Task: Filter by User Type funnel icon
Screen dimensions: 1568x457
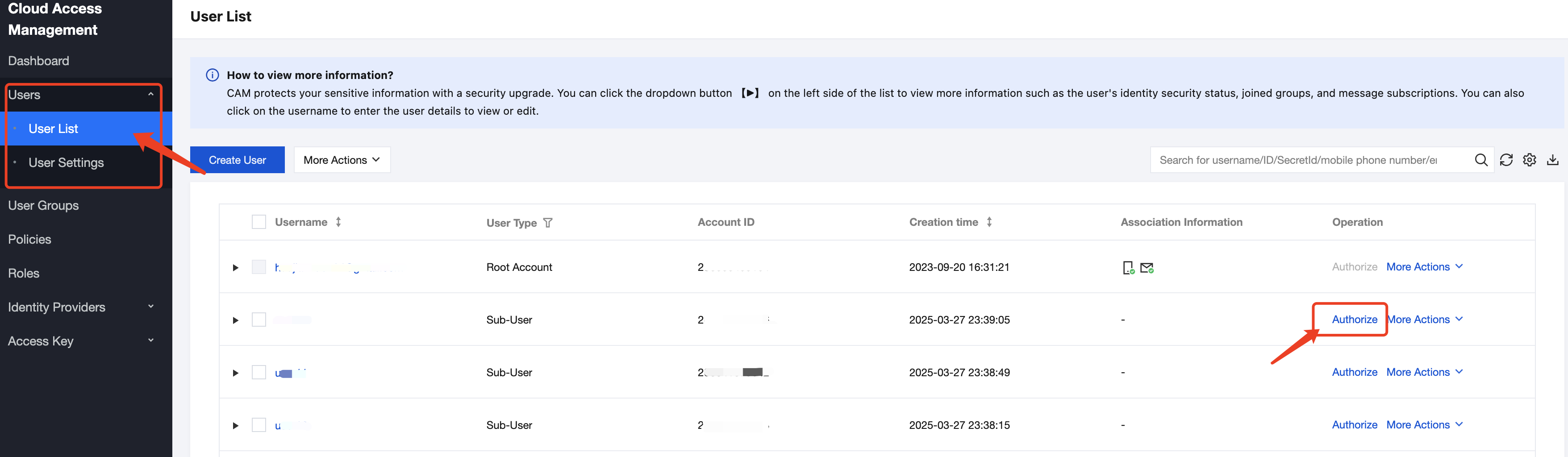Action: [x=548, y=223]
